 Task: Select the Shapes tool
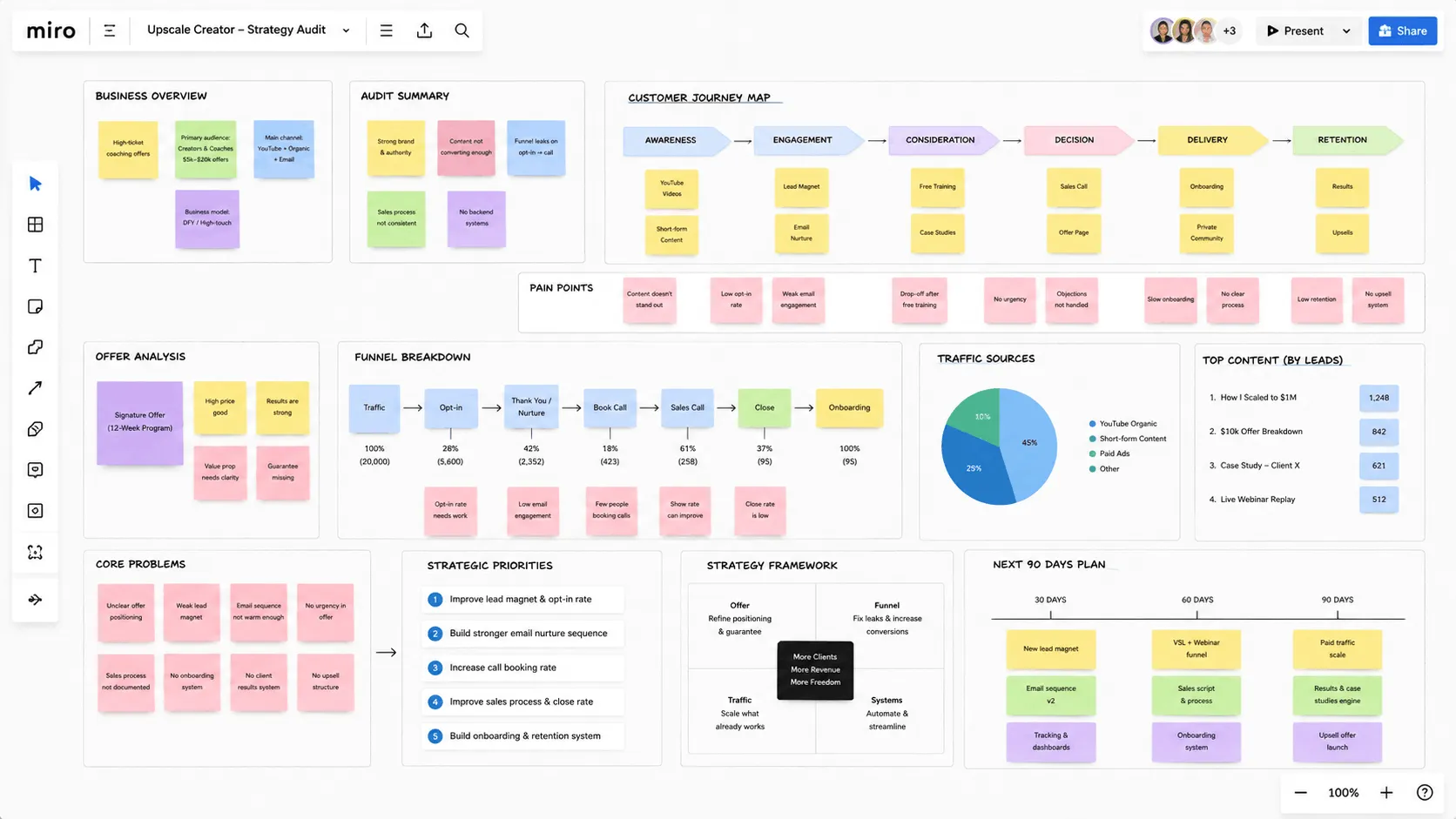tap(35, 347)
